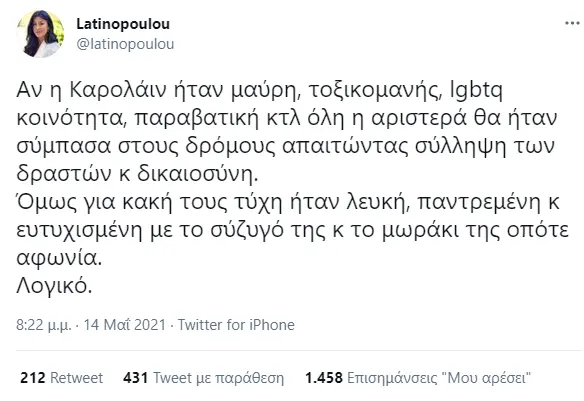This screenshot has height=401, width=584.
Task: Click the word αφωνία in the tweet
Action: [x=59, y=258]
